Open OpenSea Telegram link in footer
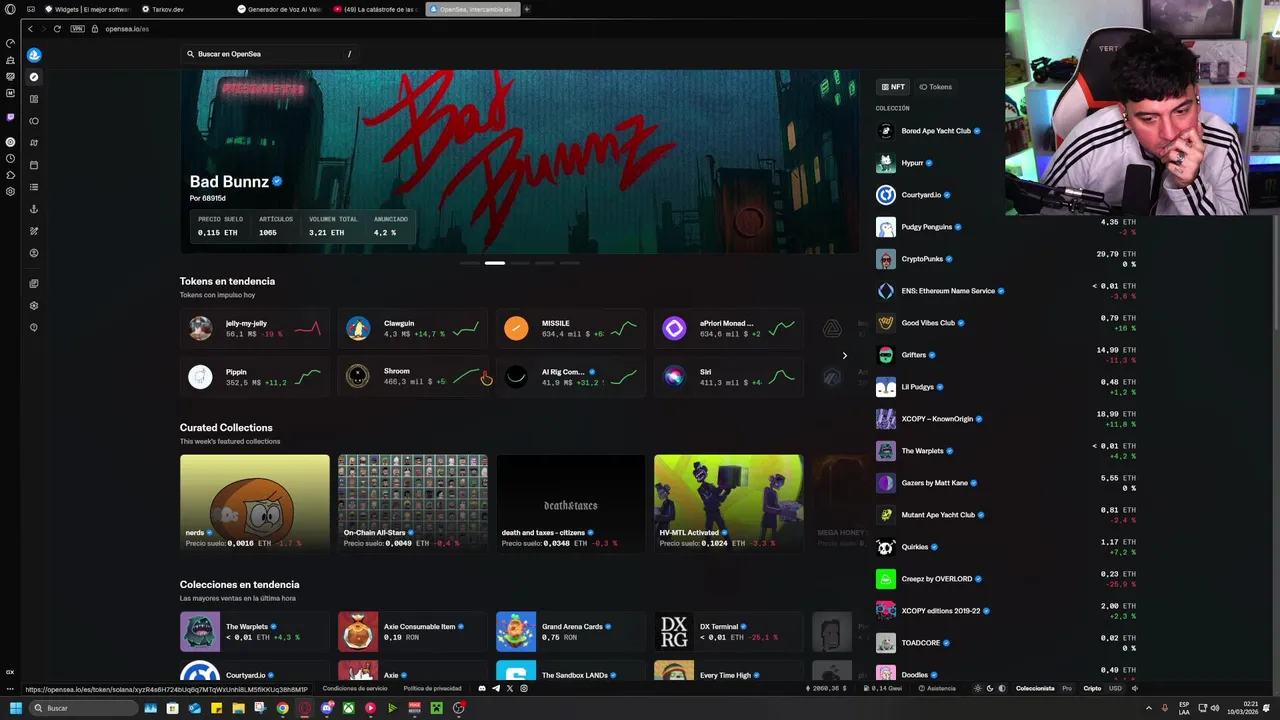1280x720 pixels. click(496, 688)
